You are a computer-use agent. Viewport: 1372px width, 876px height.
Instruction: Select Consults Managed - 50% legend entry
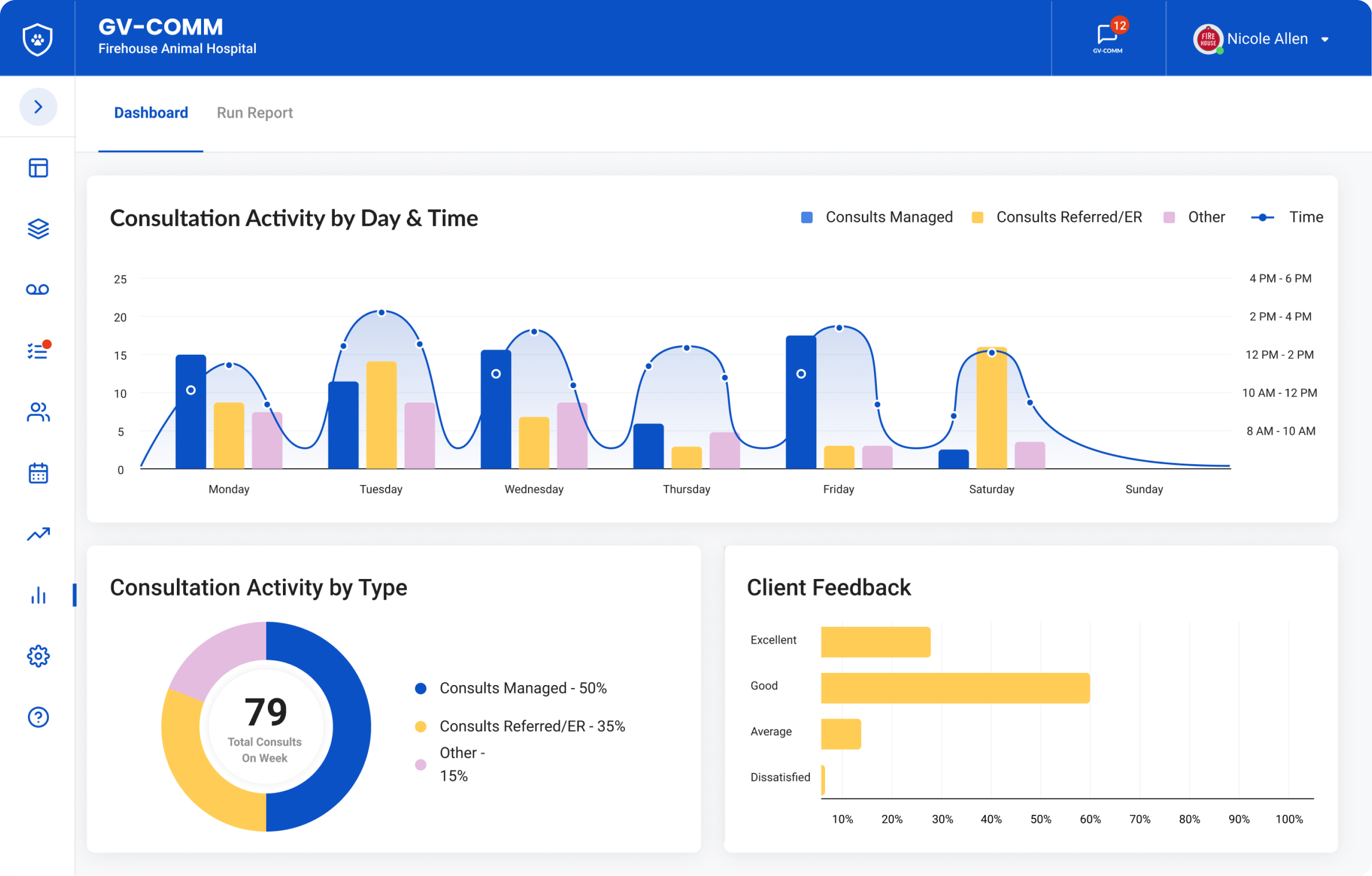(511, 688)
